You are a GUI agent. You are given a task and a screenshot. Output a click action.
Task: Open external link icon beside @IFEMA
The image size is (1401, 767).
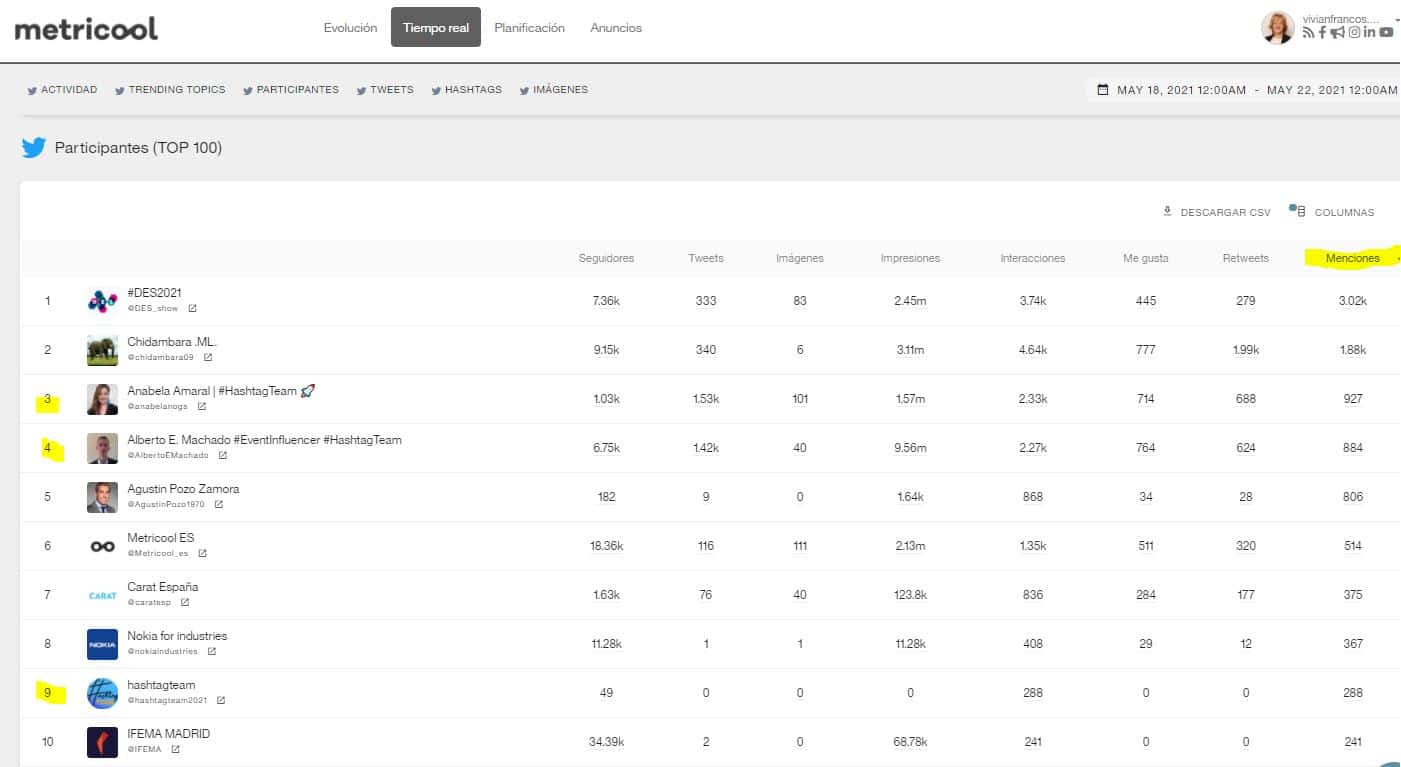pos(175,749)
